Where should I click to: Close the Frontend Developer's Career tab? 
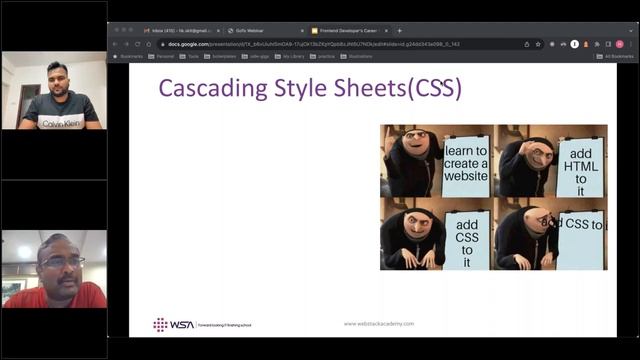pos(386,31)
